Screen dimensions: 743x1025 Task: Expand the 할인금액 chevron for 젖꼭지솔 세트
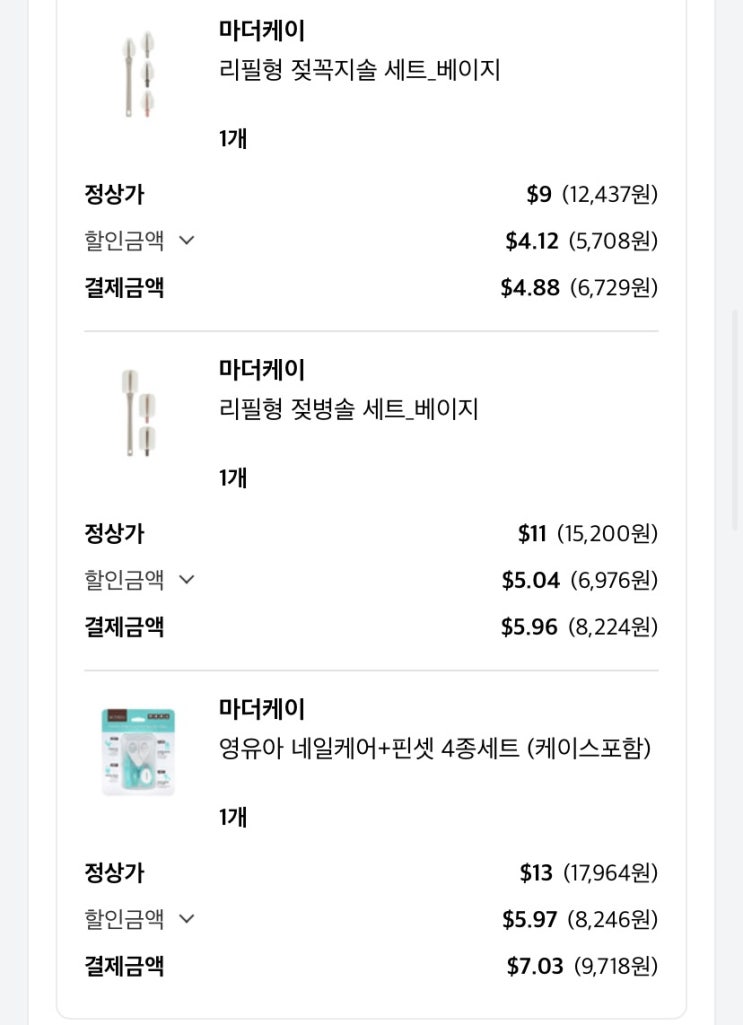pyautogui.click(x=186, y=241)
